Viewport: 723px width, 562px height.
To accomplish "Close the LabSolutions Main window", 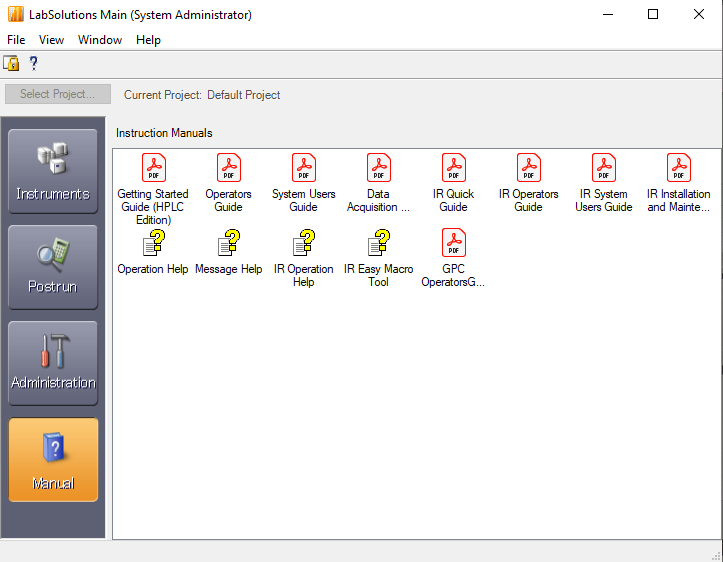I will click(x=699, y=14).
